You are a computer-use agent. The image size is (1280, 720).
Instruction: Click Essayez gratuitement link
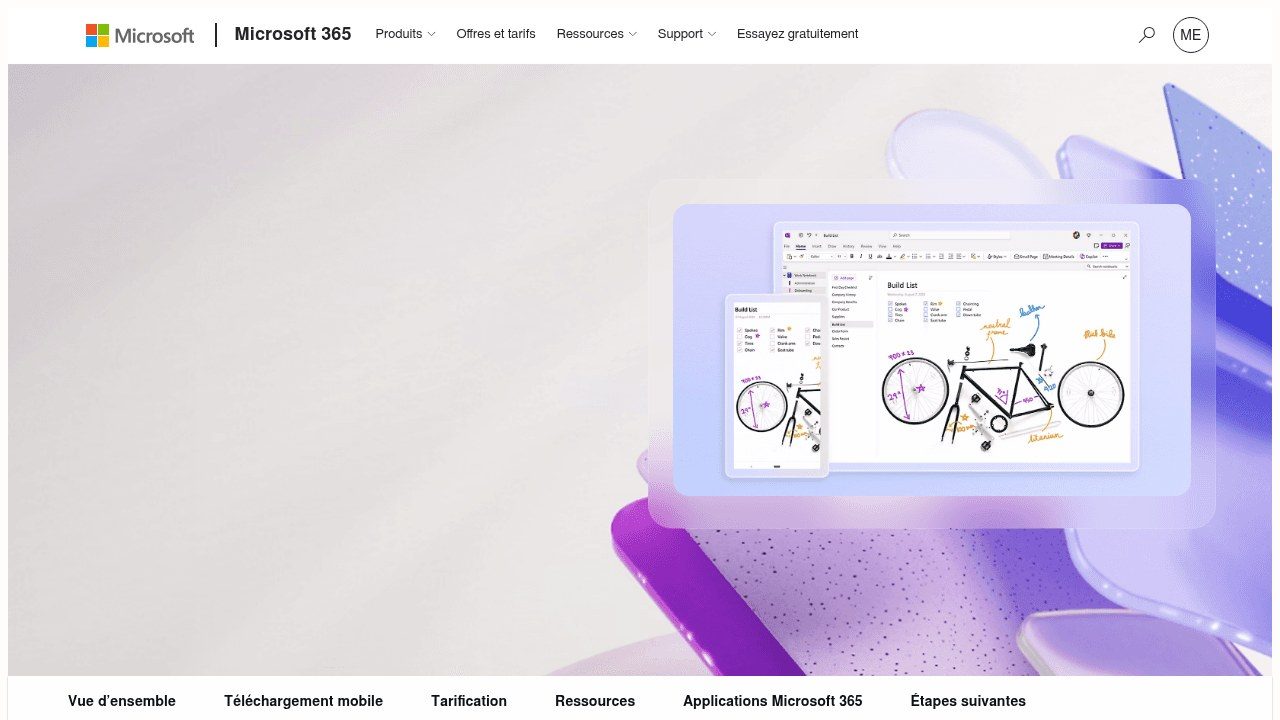coord(798,34)
